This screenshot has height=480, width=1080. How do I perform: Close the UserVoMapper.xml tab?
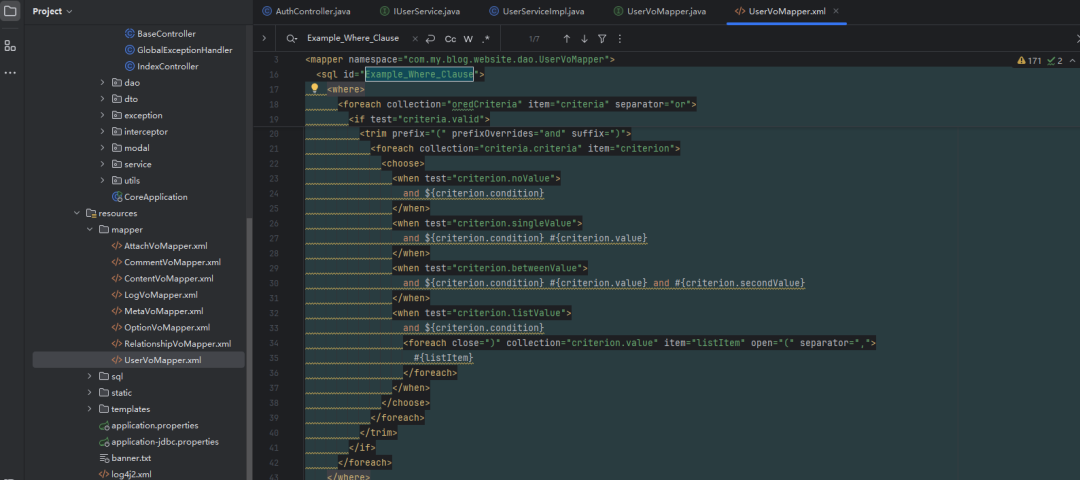tap(836, 11)
